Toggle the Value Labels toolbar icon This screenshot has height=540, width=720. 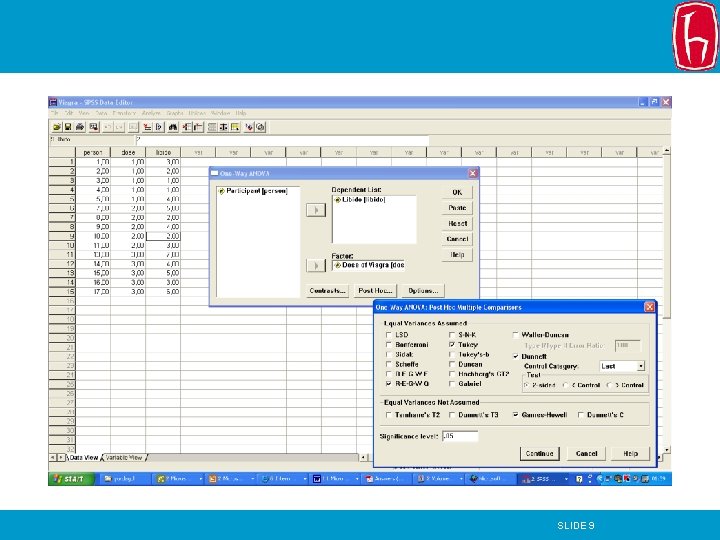pos(249,127)
